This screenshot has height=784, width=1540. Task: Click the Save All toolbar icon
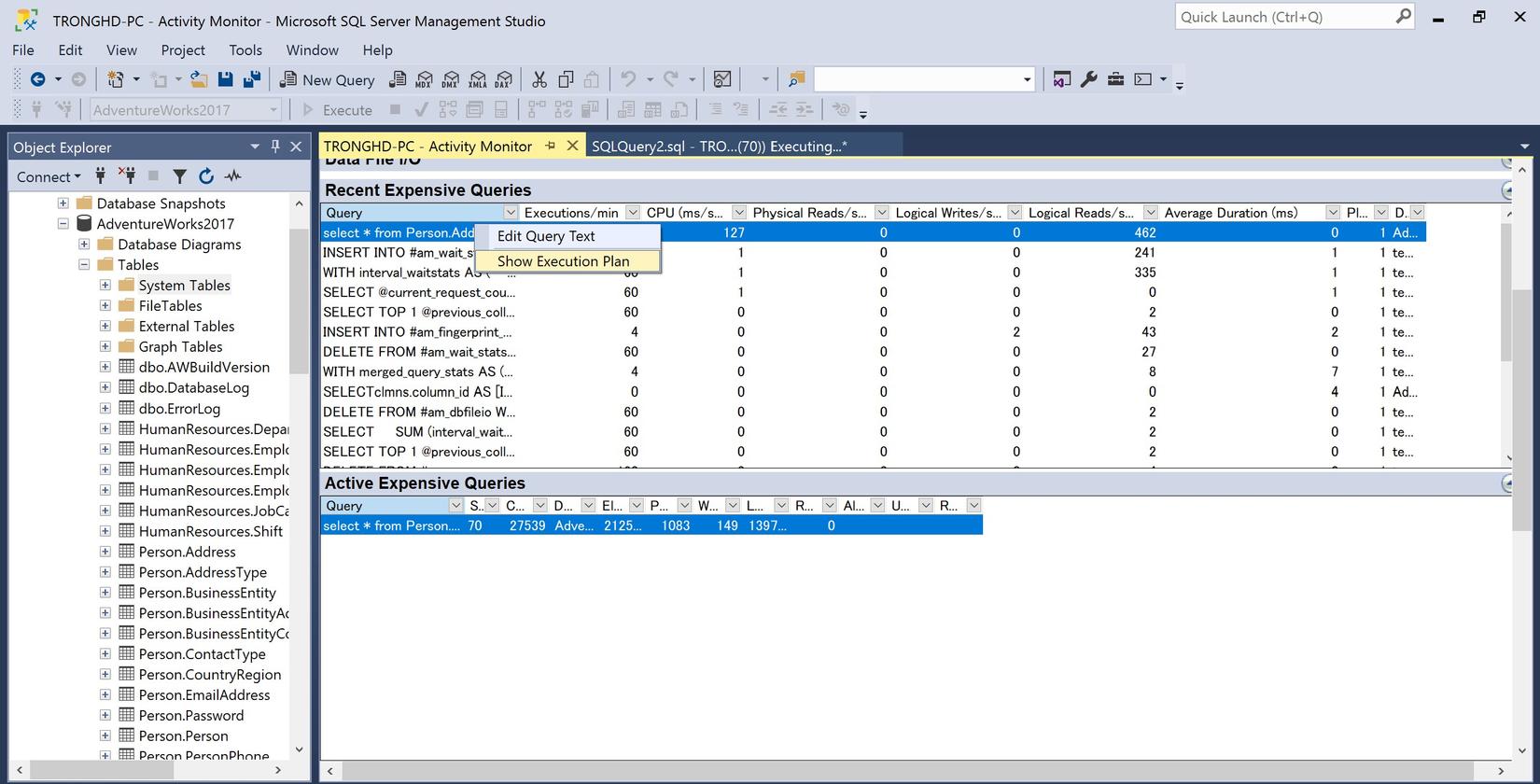coord(251,80)
